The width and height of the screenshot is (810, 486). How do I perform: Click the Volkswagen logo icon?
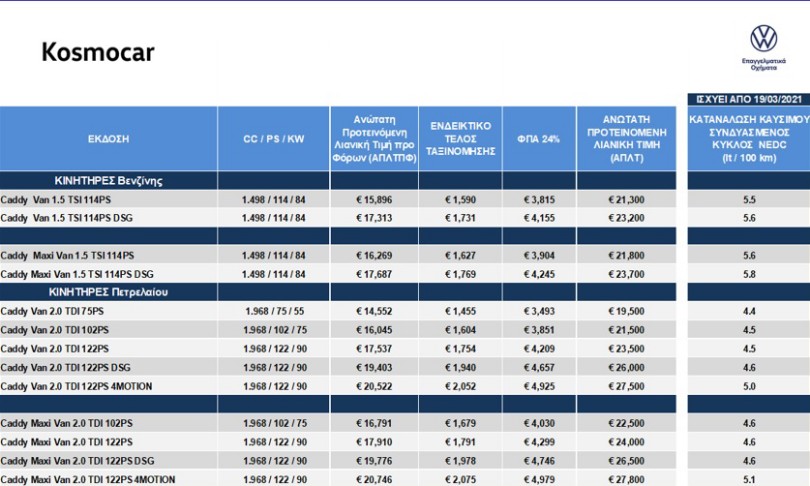pyautogui.click(x=764, y=38)
